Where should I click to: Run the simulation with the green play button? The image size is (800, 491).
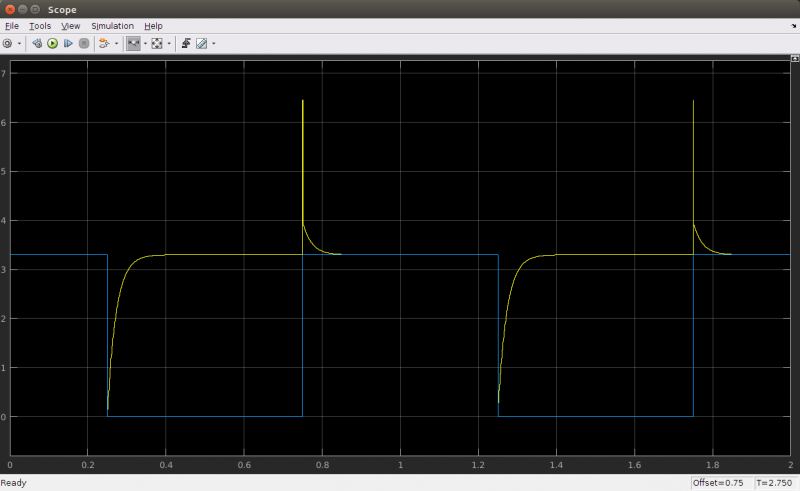53,44
